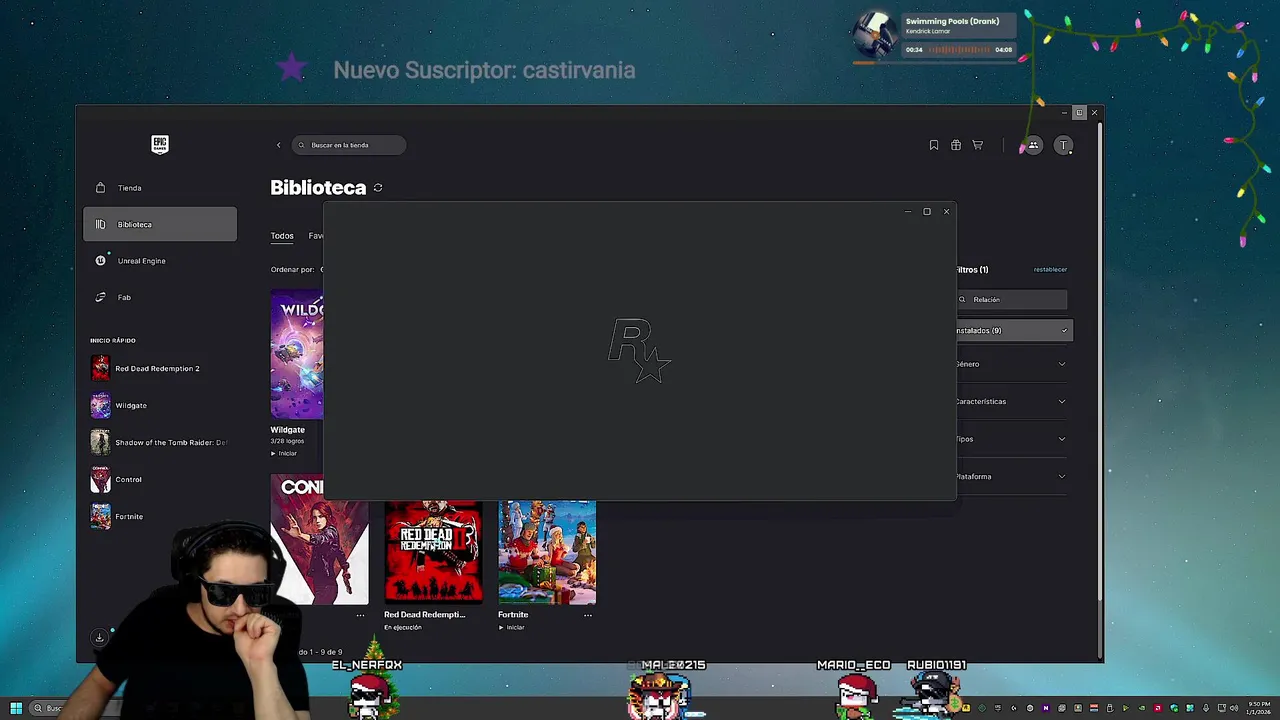Open the shopping cart
1280x720 pixels.
click(x=978, y=145)
